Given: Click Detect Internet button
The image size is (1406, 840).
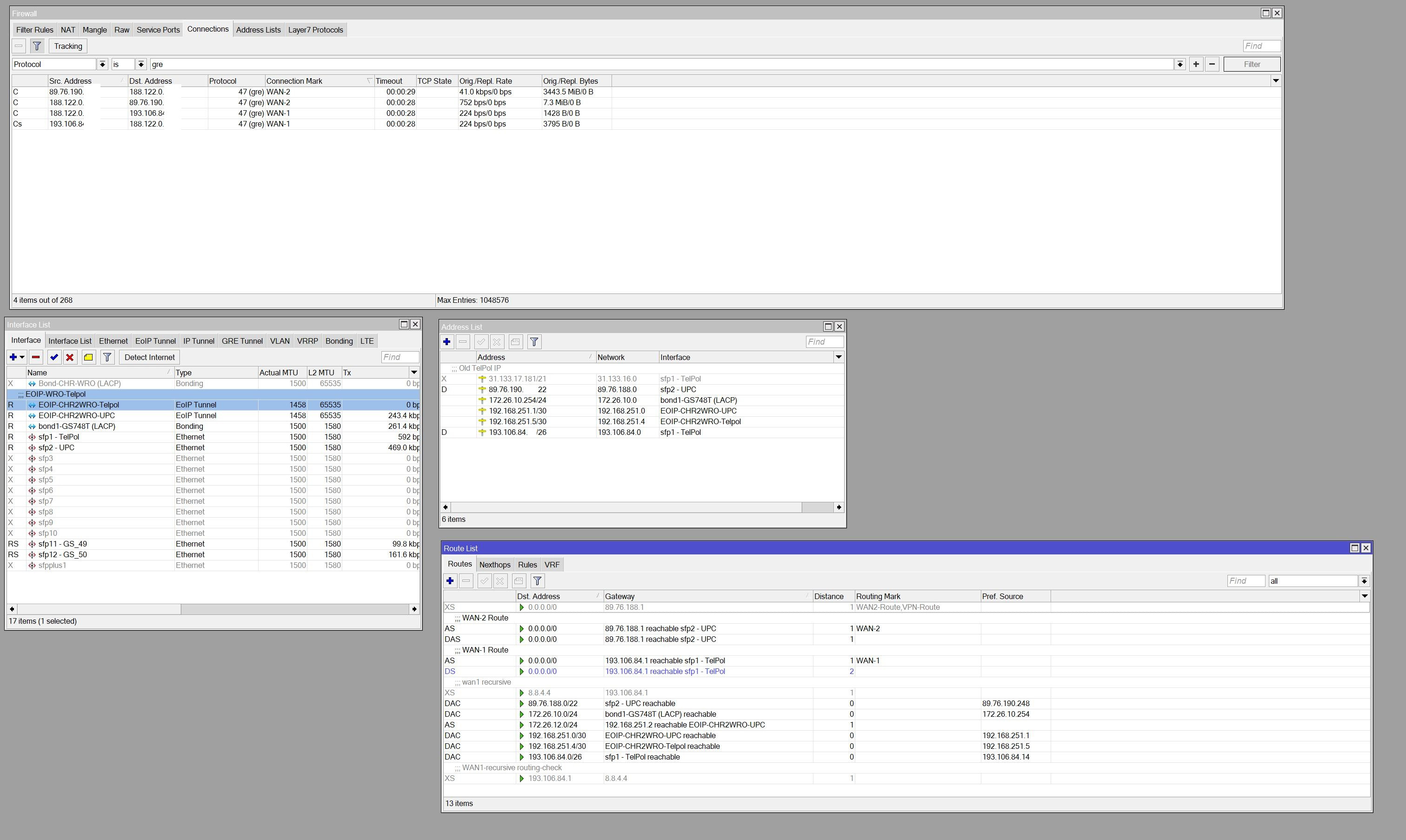Looking at the screenshot, I should click(149, 357).
